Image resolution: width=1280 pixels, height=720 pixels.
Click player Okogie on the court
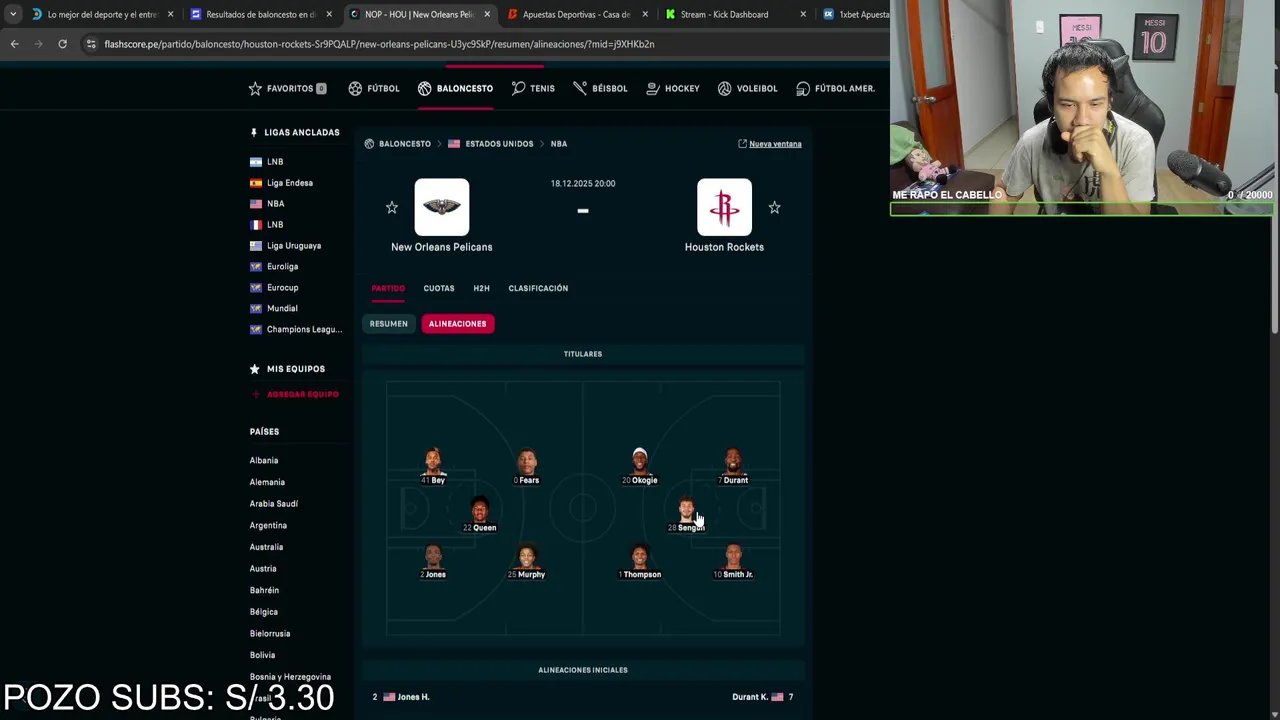coord(640,467)
